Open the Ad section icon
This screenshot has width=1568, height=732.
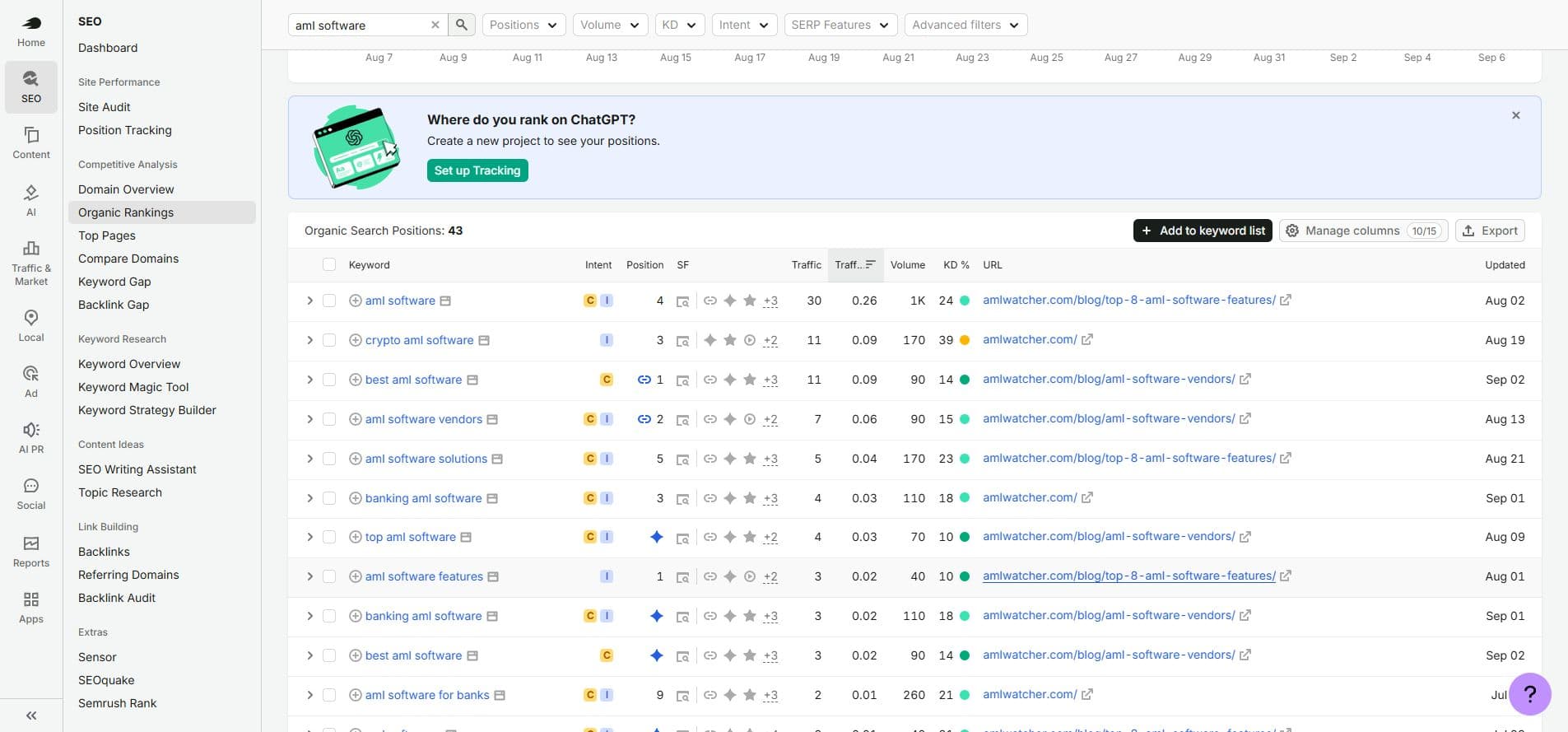31,381
